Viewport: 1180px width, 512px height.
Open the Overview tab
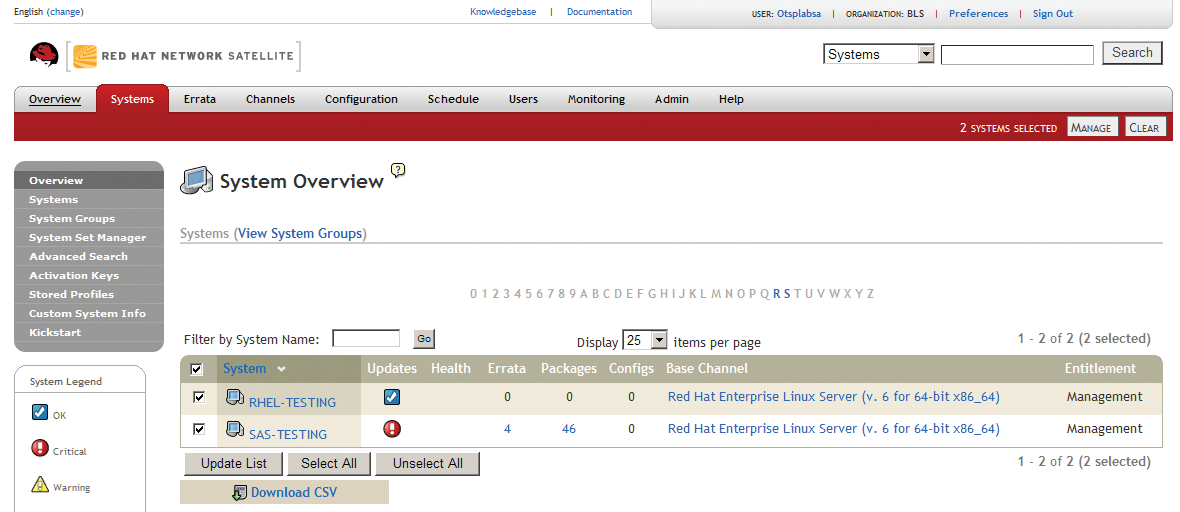55,99
